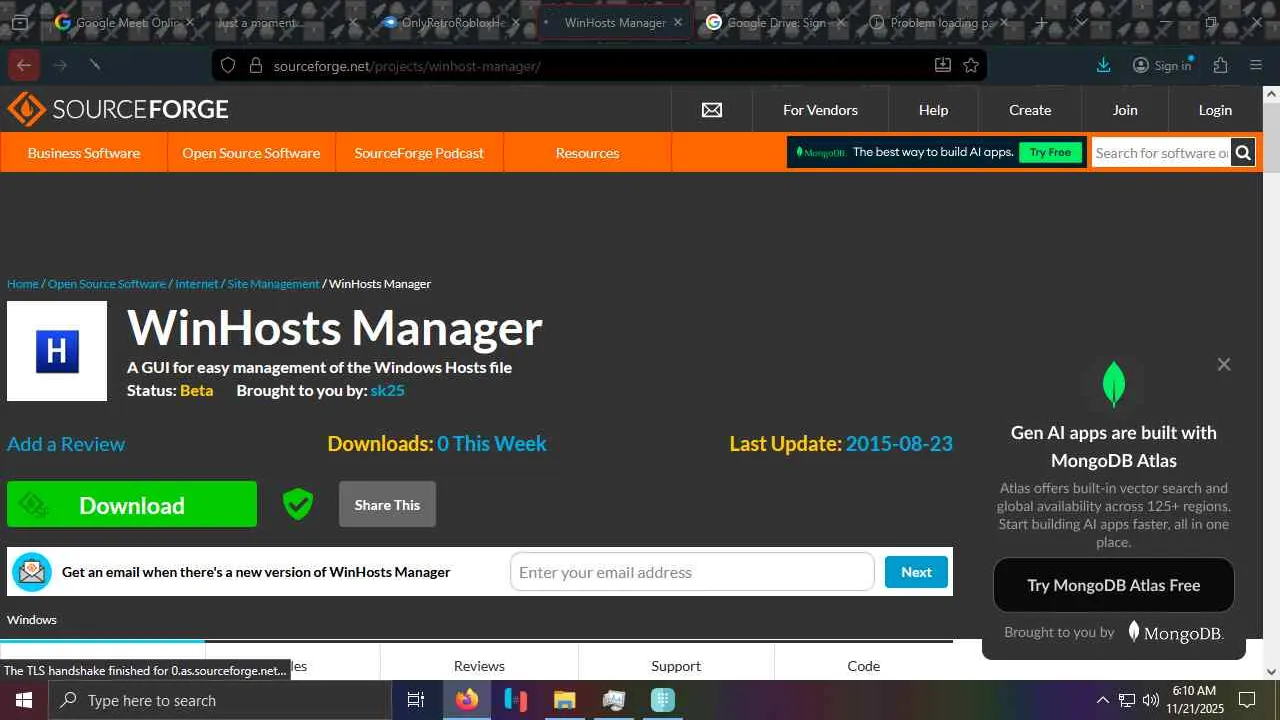
Task: Open Task View on the taskbar
Action: pos(416,700)
